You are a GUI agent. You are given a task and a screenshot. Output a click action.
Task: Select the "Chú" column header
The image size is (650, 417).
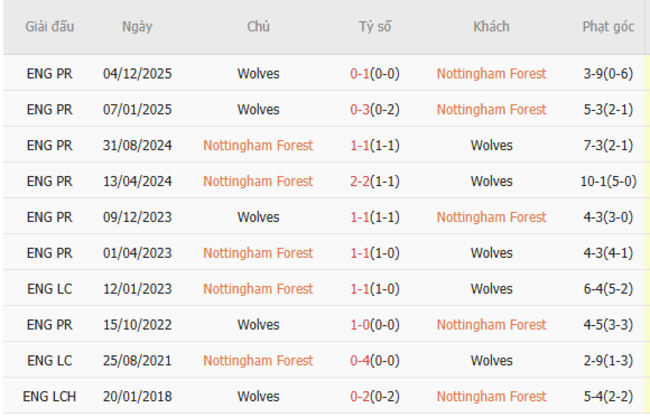258,27
